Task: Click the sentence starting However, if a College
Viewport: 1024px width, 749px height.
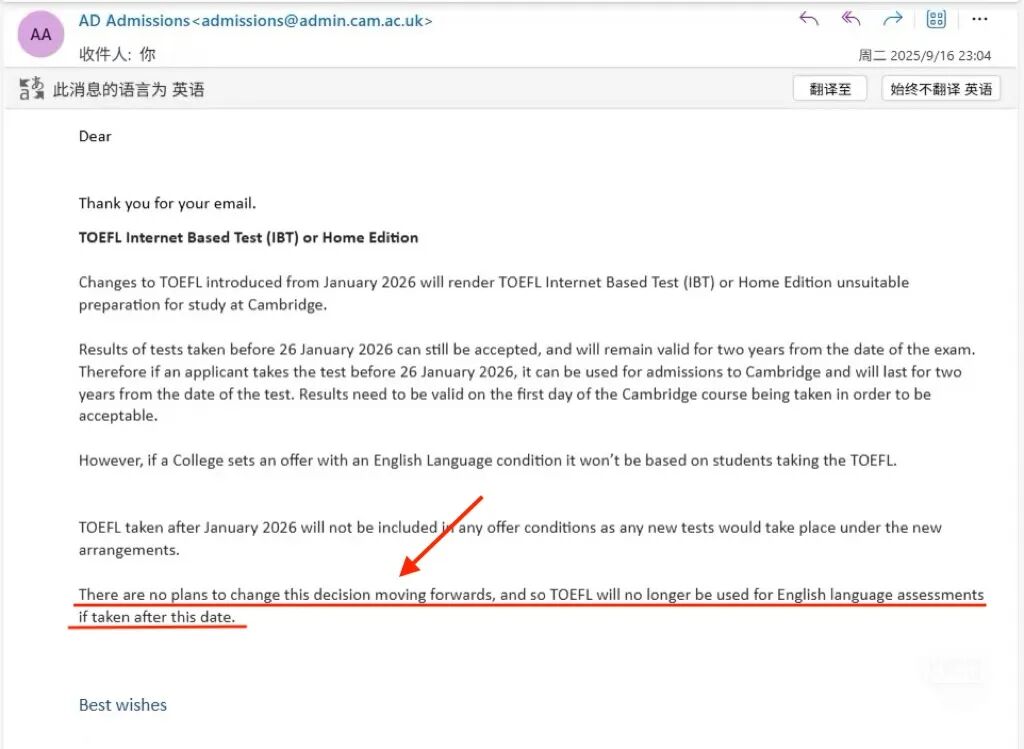Action: pos(488,460)
